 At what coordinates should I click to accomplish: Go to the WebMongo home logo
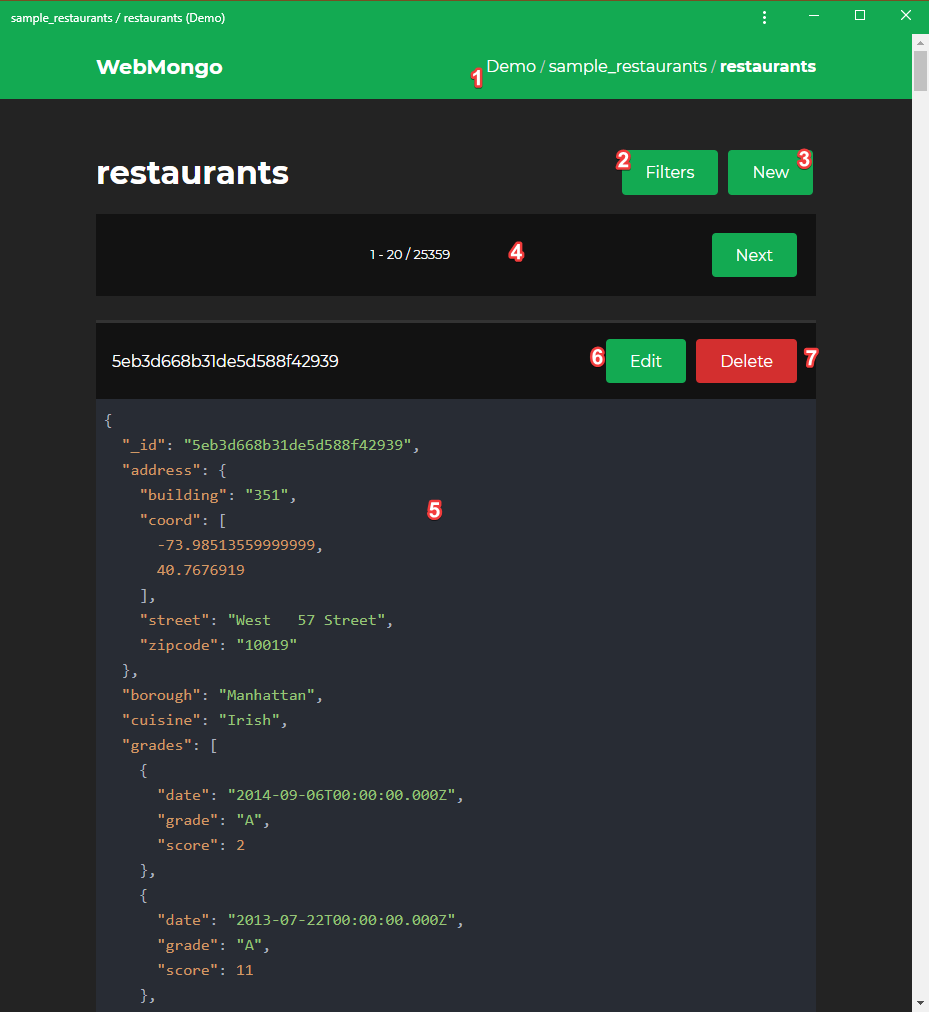tap(159, 67)
